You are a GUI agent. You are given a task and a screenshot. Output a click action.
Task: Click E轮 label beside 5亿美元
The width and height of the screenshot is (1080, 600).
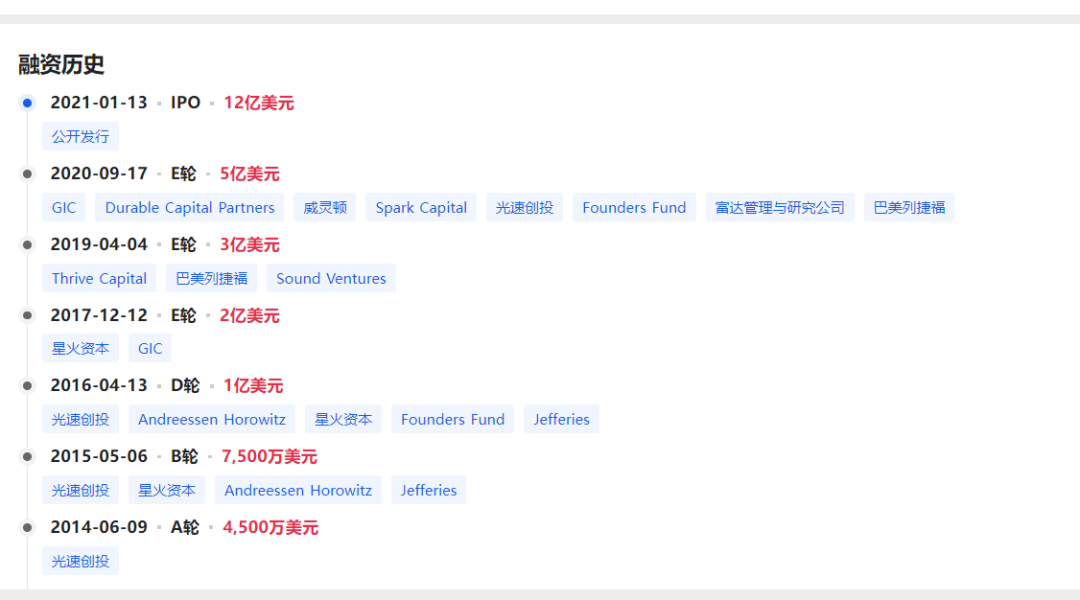point(184,174)
